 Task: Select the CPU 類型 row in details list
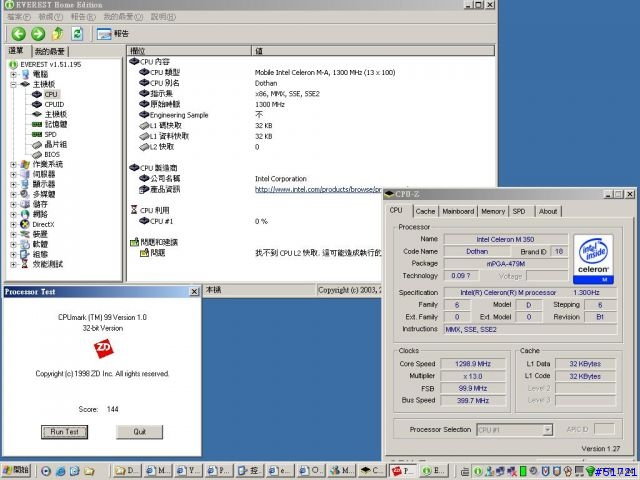tap(310, 73)
